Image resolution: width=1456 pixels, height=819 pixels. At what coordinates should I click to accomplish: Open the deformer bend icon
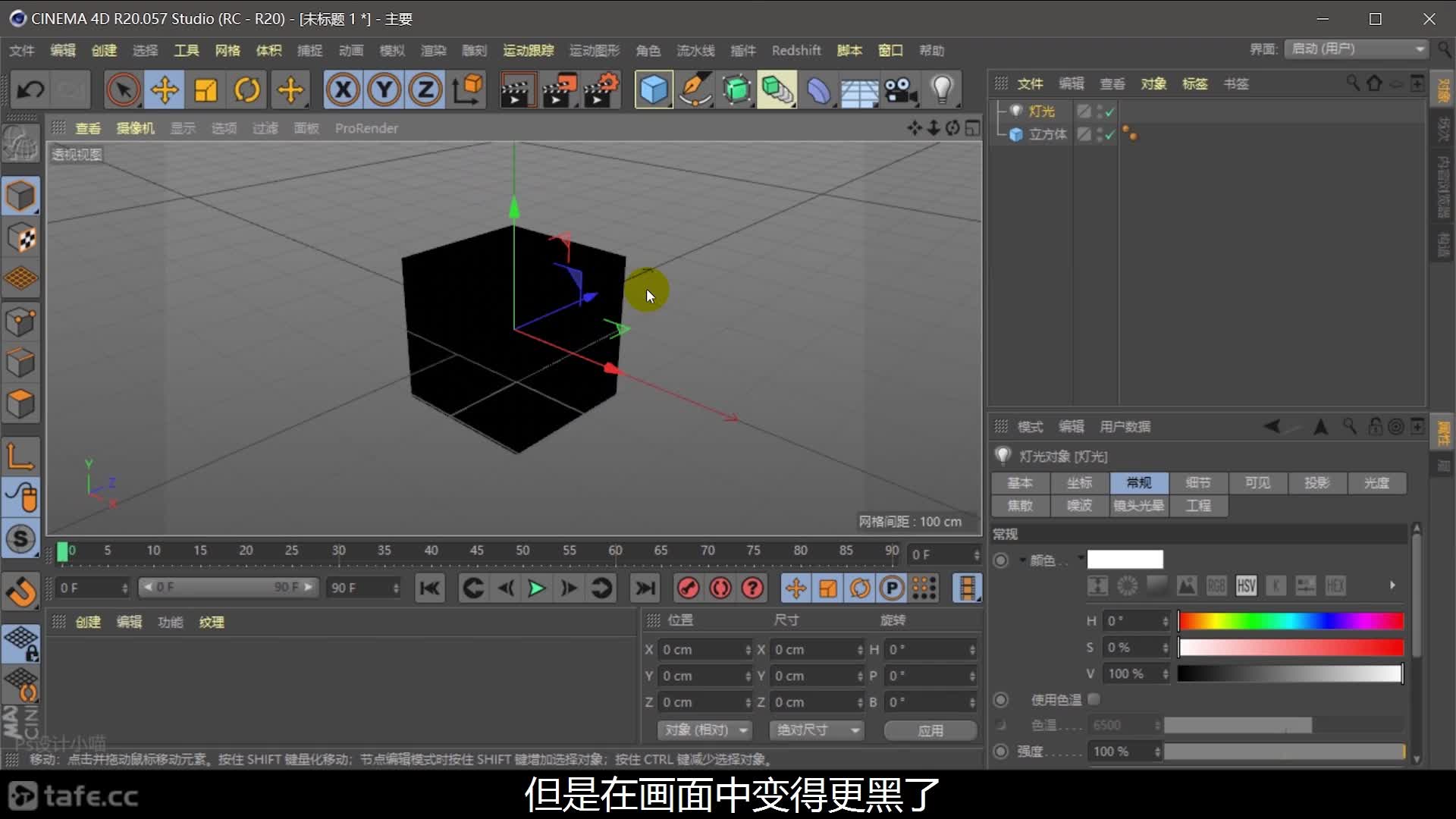[818, 90]
